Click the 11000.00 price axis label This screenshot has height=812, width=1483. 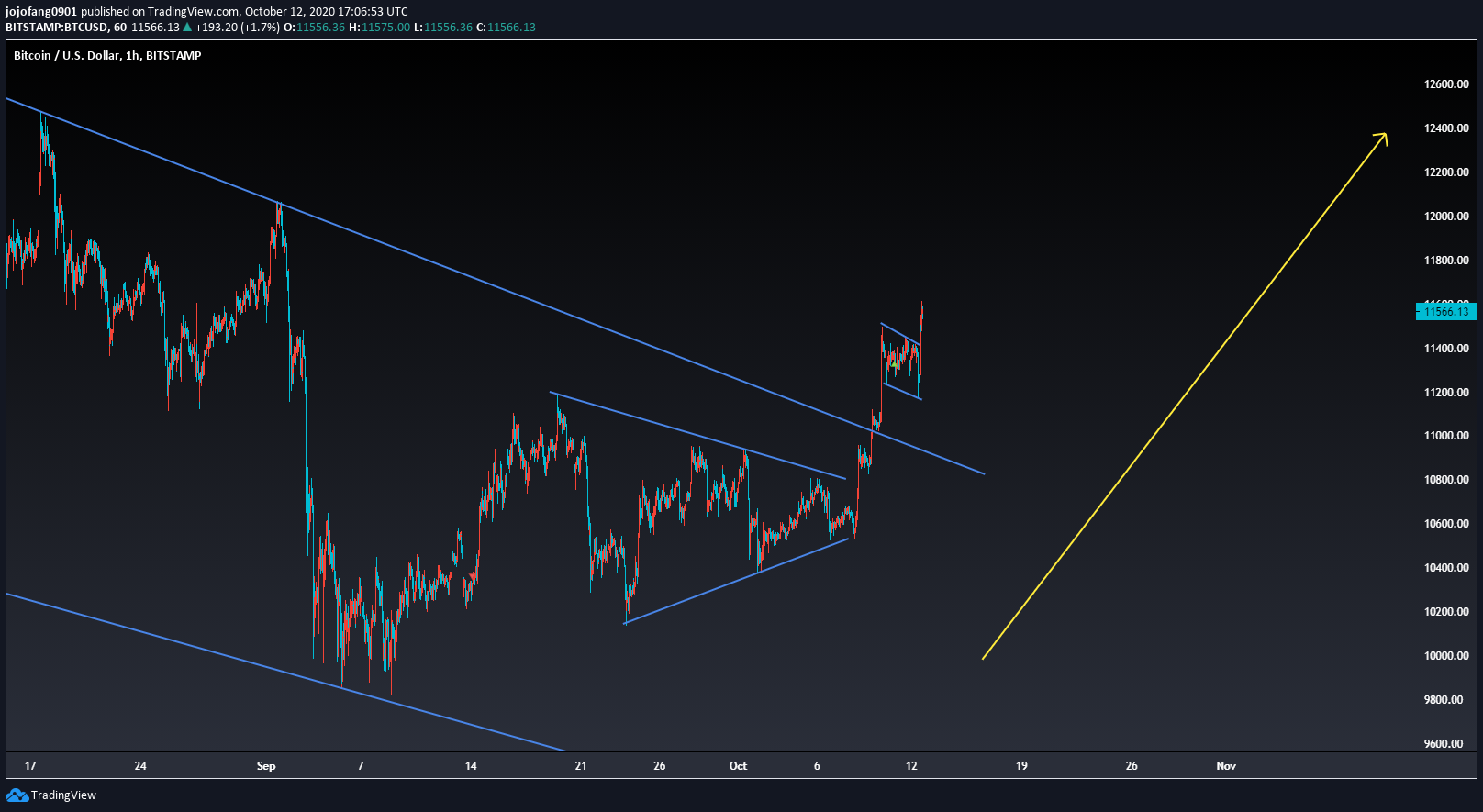pyautogui.click(x=1446, y=436)
